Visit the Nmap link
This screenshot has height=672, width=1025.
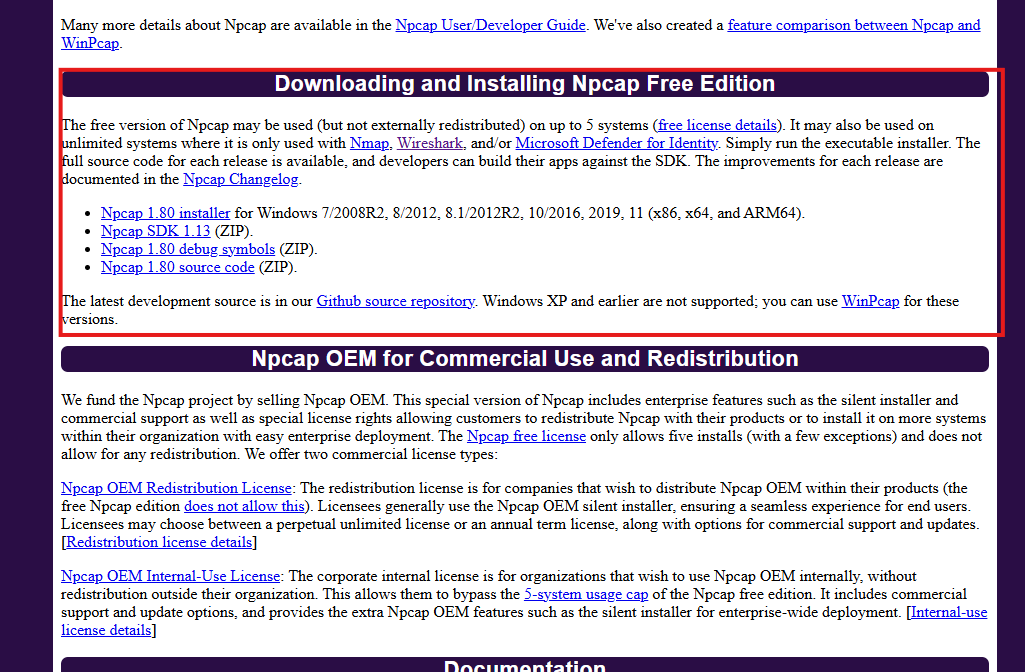369,143
